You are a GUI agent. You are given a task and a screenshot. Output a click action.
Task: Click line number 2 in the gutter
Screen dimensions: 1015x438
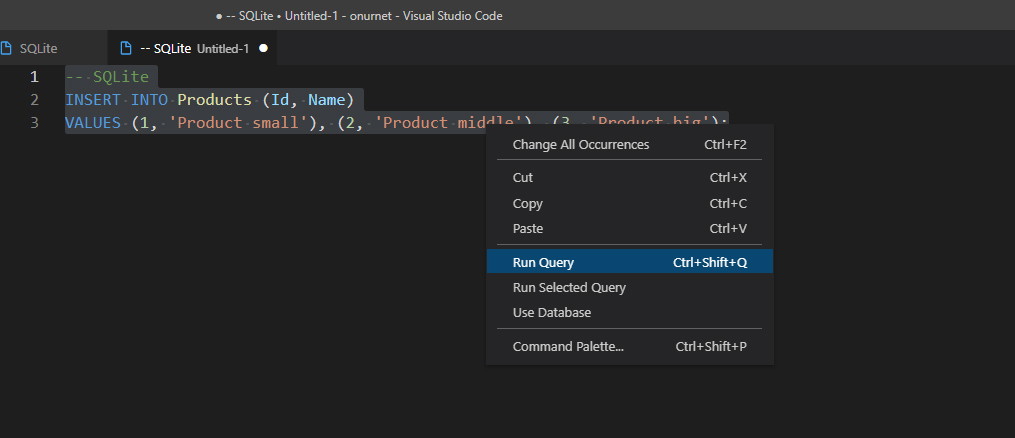pyautogui.click(x=34, y=100)
